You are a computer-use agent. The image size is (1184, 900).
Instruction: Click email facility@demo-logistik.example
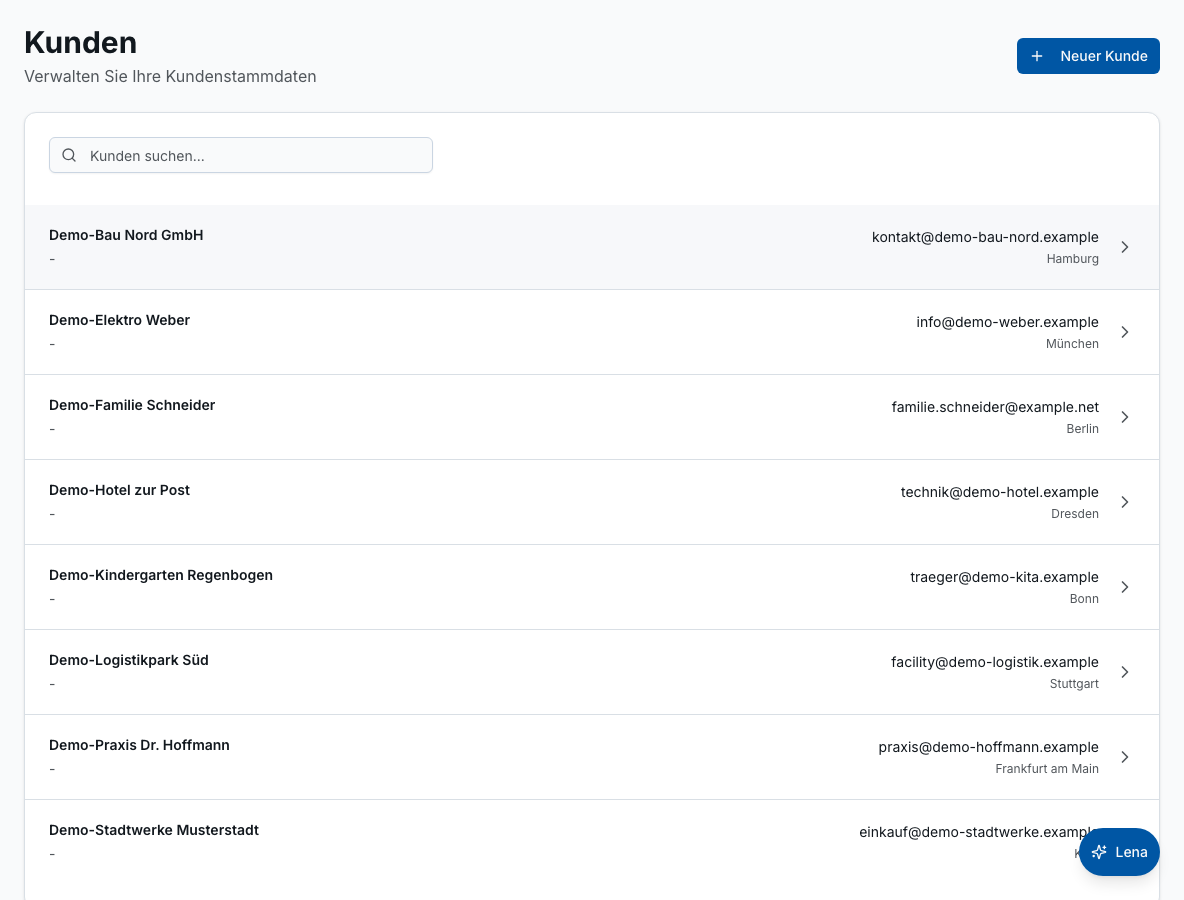[x=994, y=662]
